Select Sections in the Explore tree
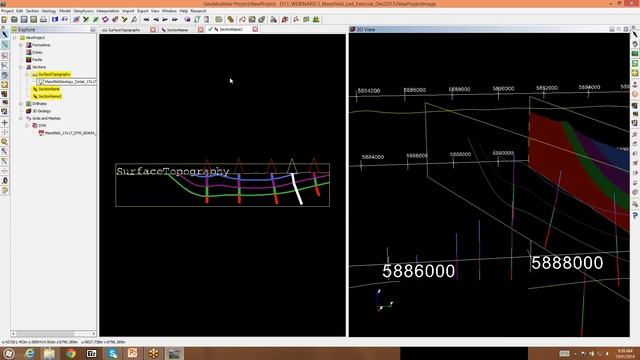640x360 pixels. pos(39,67)
